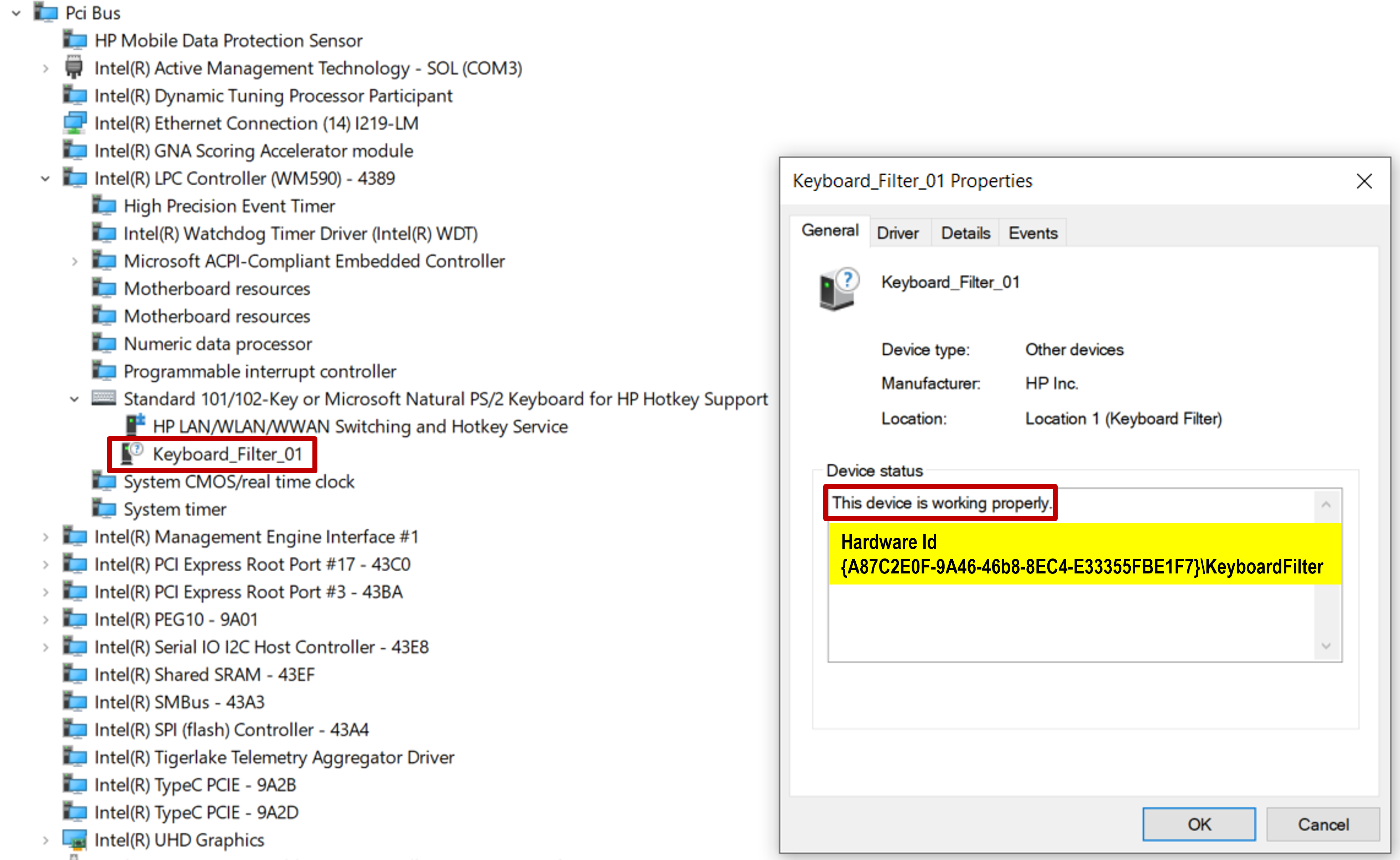Click the Intel UHD Graphics display icon
Viewport: 1400px width, 860px height.
[x=74, y=840]
